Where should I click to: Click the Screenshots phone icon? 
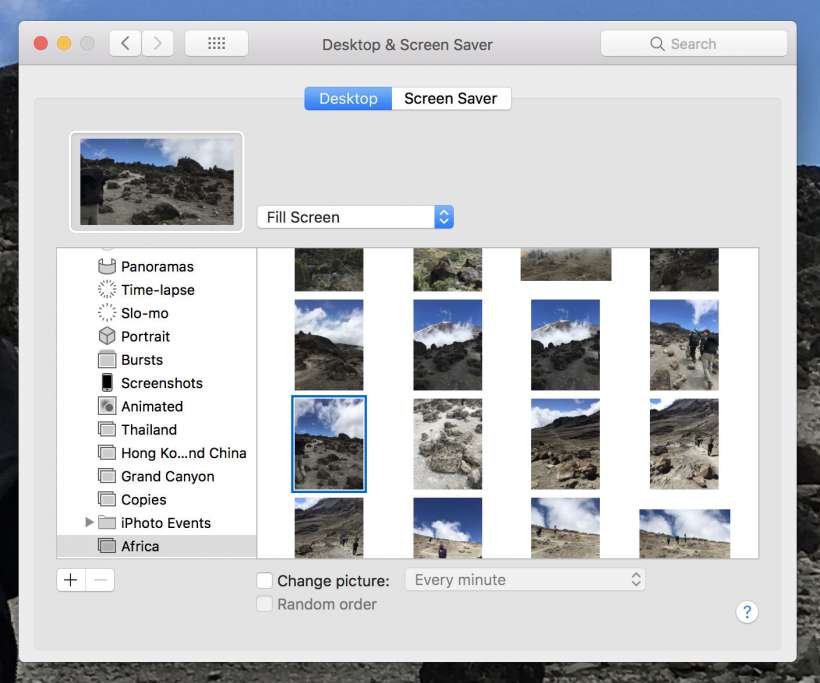tap(107, 383)
